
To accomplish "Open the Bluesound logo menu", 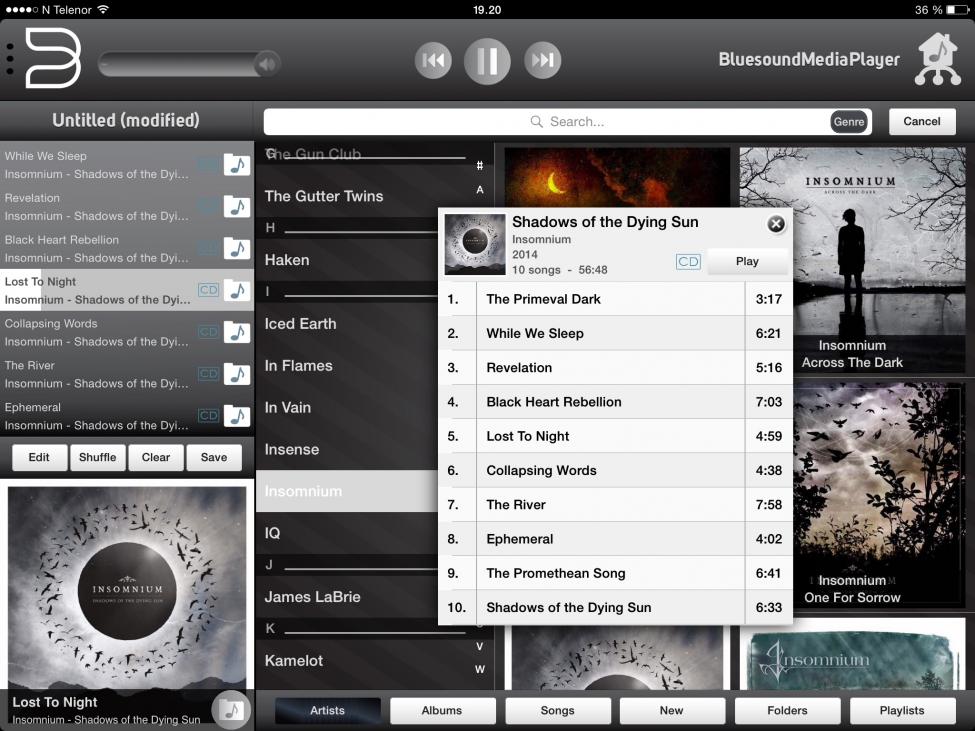I will 53,58.
